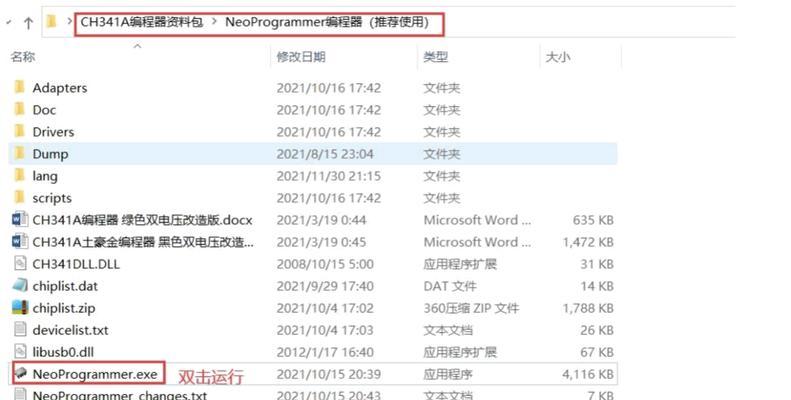
Task: Sort by 修改日期 column header
Action: (301, 56)
